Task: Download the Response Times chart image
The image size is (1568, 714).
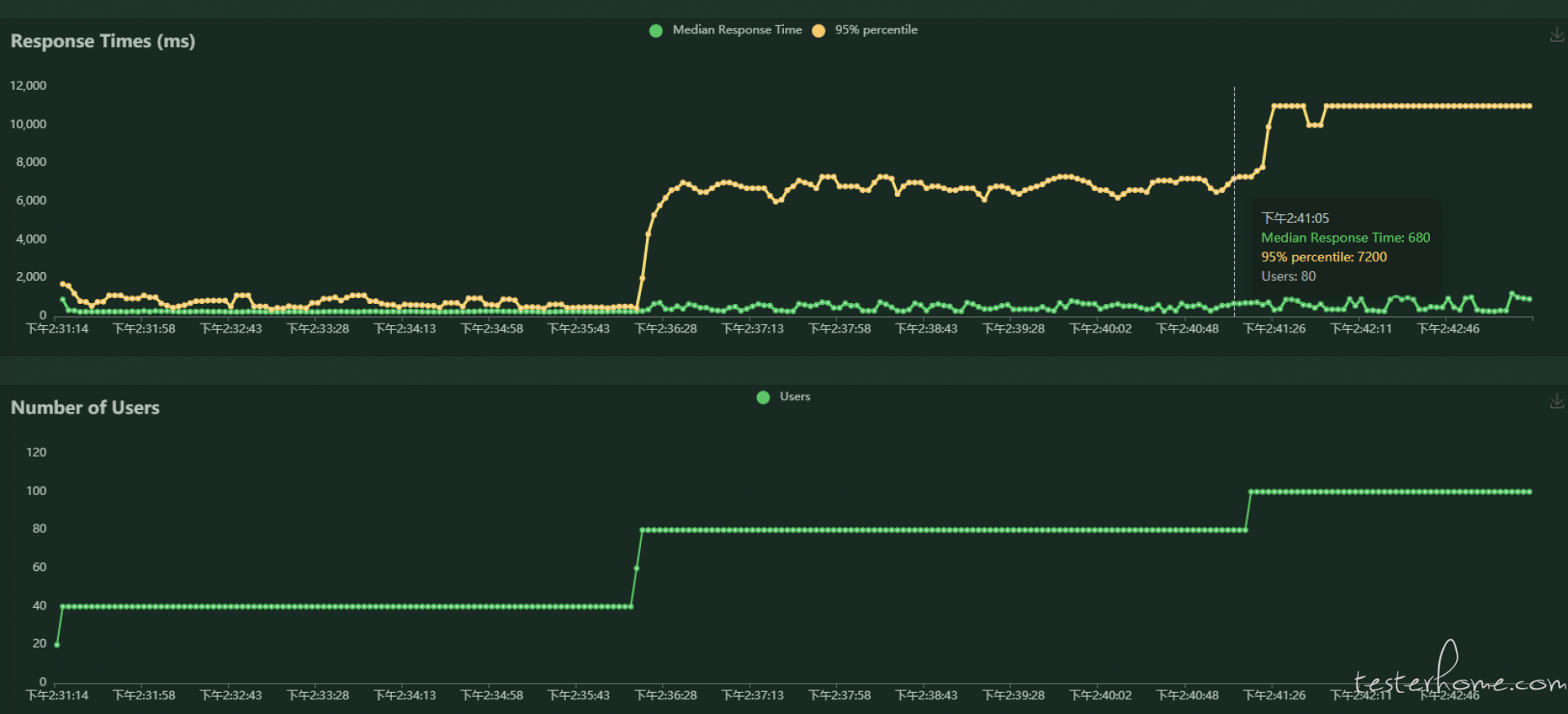Action: (1557, 35)
